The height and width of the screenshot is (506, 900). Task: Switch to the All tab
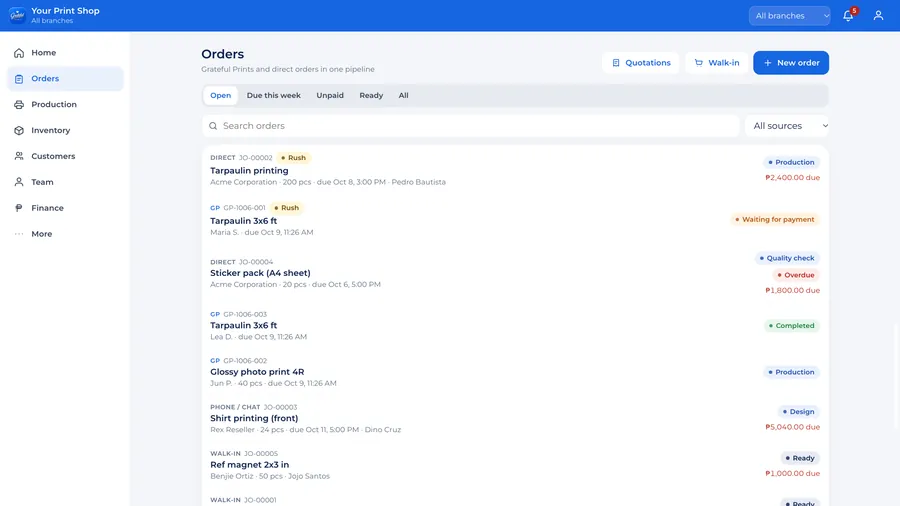click(x=404, y=95)
